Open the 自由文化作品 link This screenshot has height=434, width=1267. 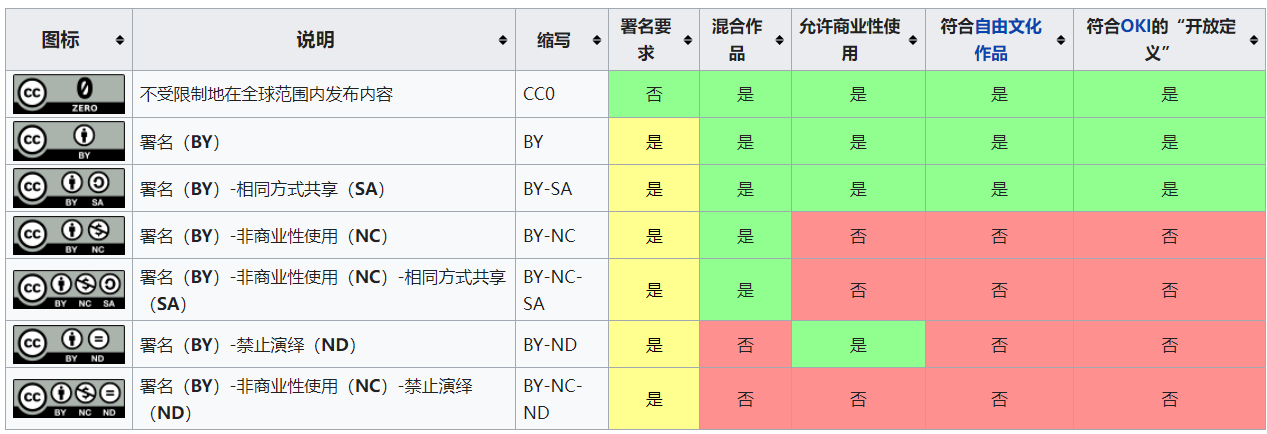point(1005,40)
